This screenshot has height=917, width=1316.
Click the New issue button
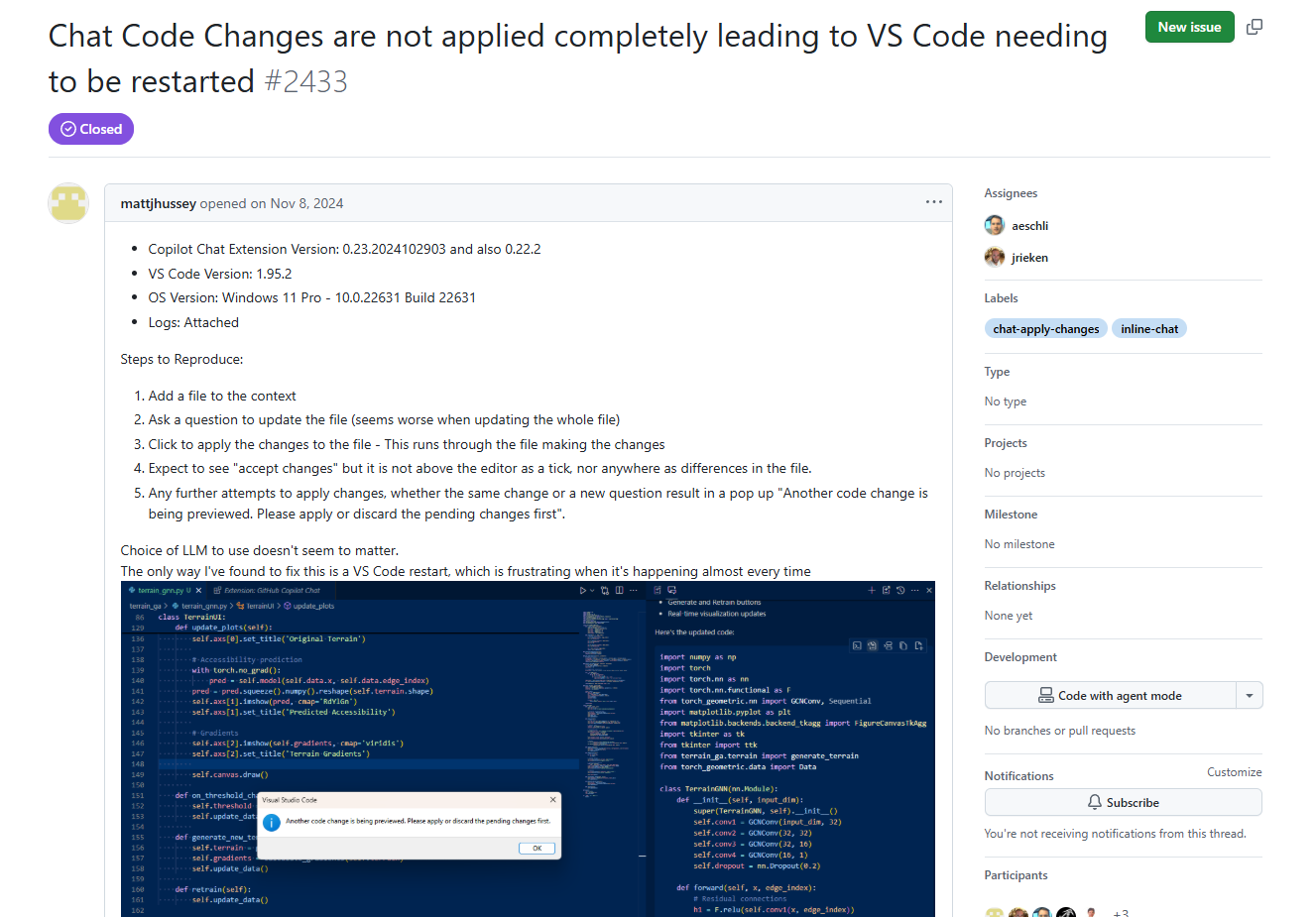[1189, 27]
